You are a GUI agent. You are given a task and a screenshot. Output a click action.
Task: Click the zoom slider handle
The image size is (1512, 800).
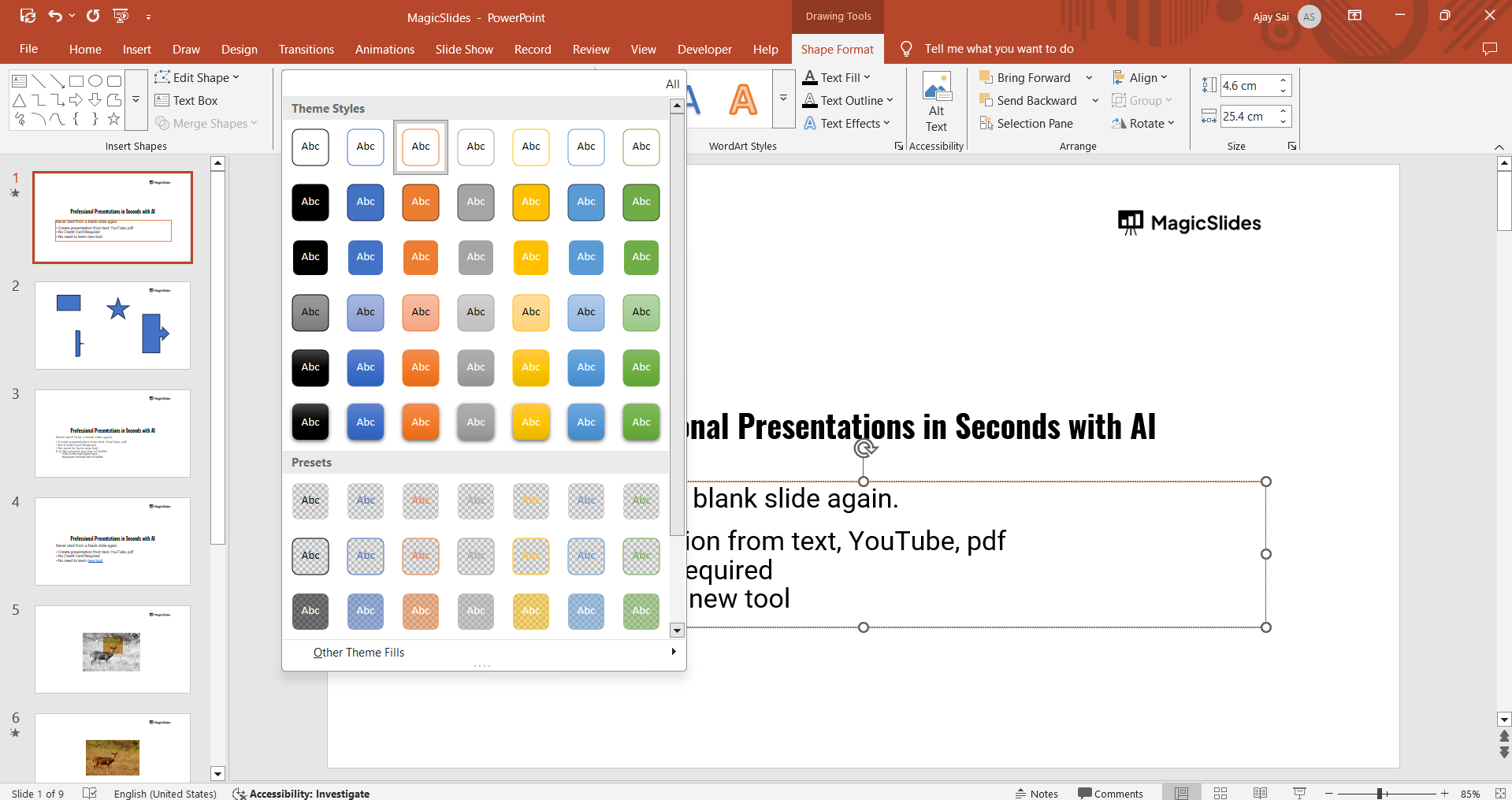1380,794
